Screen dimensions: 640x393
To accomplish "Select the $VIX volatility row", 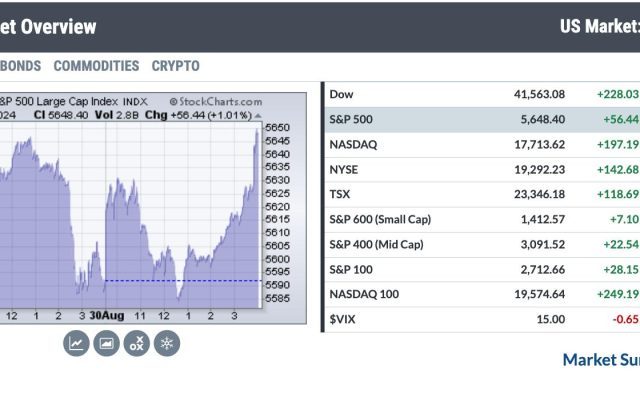I will tap(482, 320).
